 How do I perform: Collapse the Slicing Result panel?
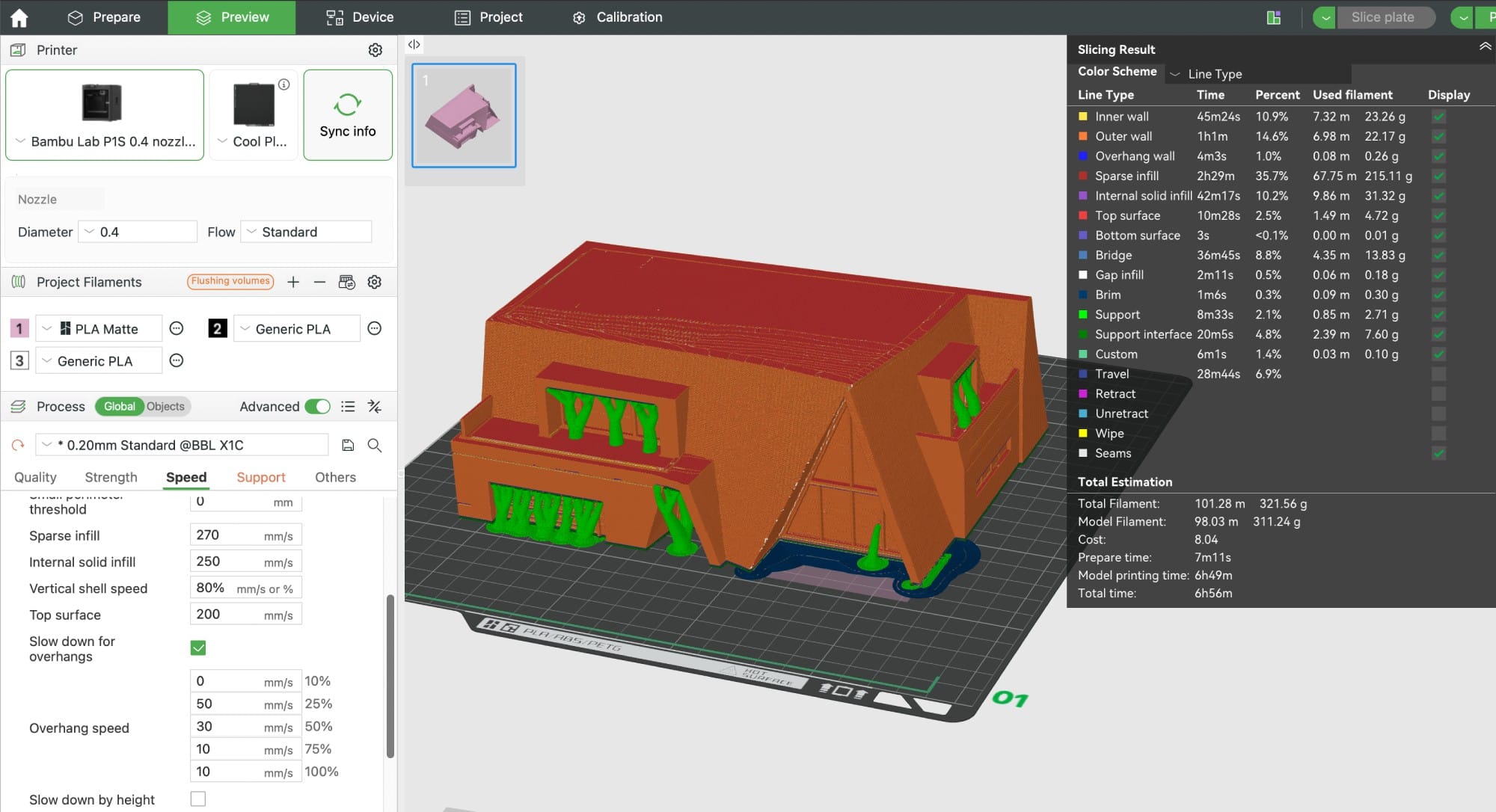[x=1485, y=47]
